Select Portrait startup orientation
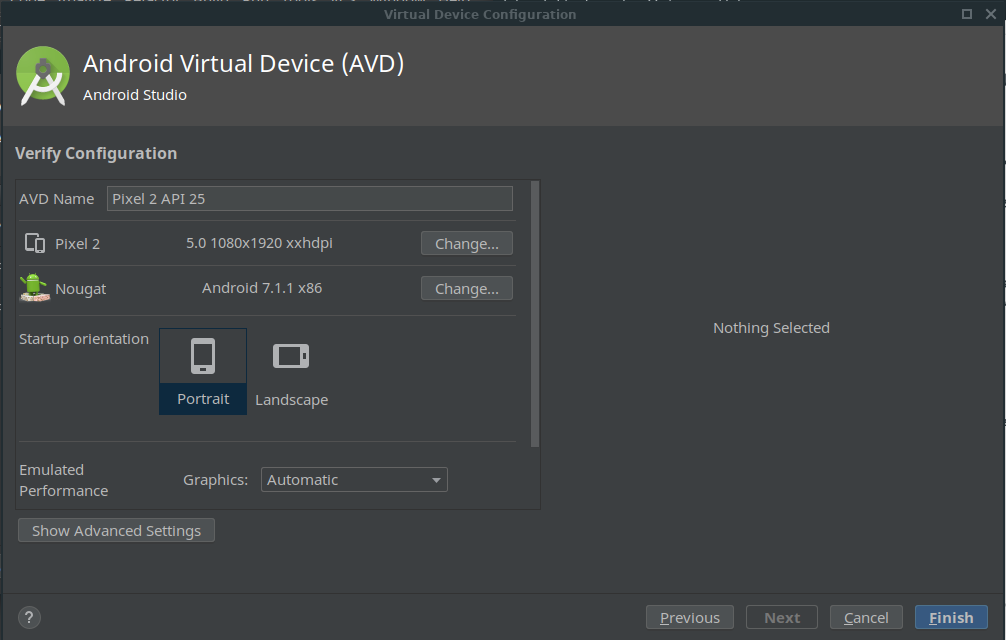 203,371
